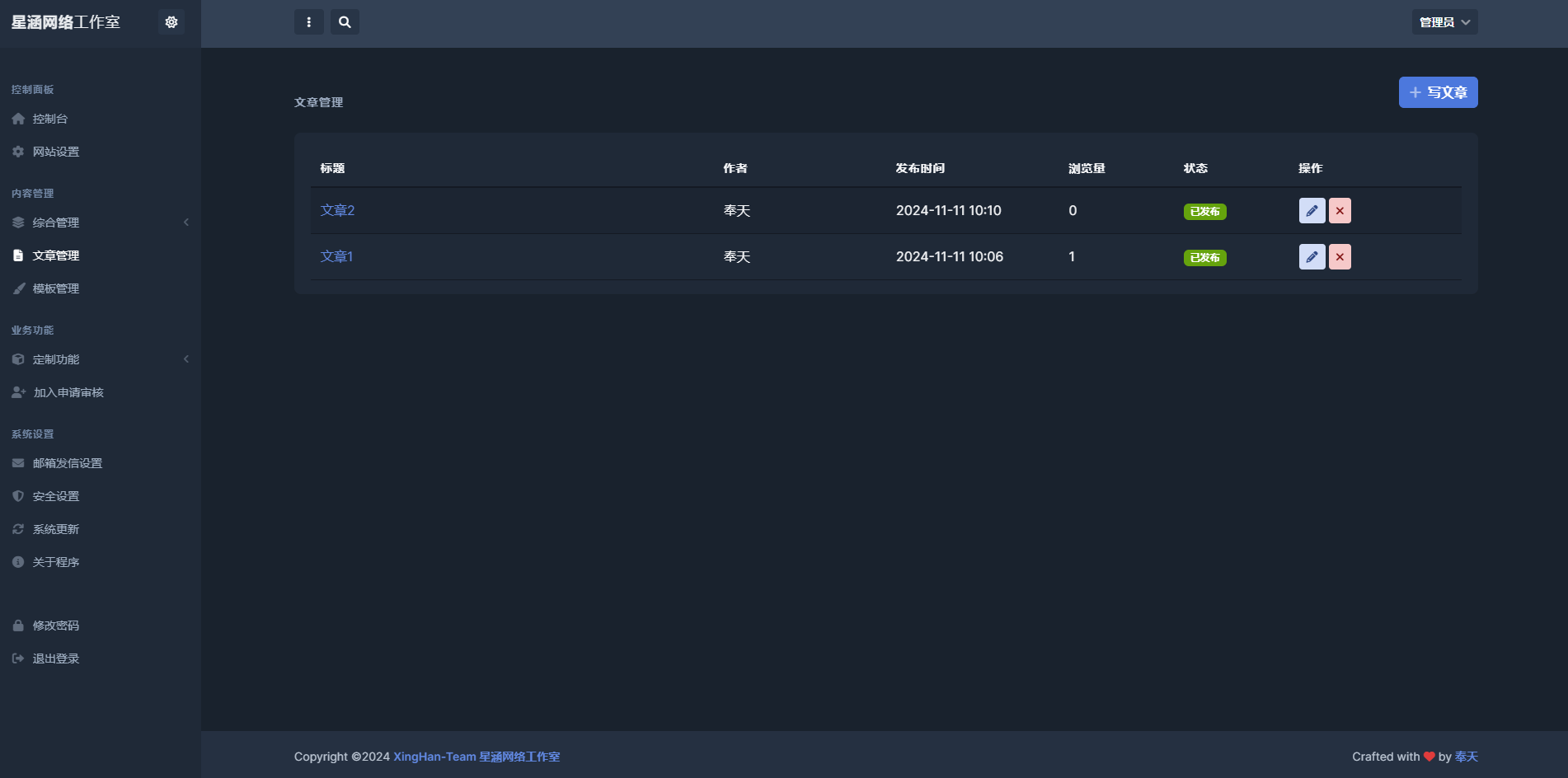The width and height of the screenshot is (1568, 778).
Task: Open the 管理员 user dropdown
Action: 1444,22
